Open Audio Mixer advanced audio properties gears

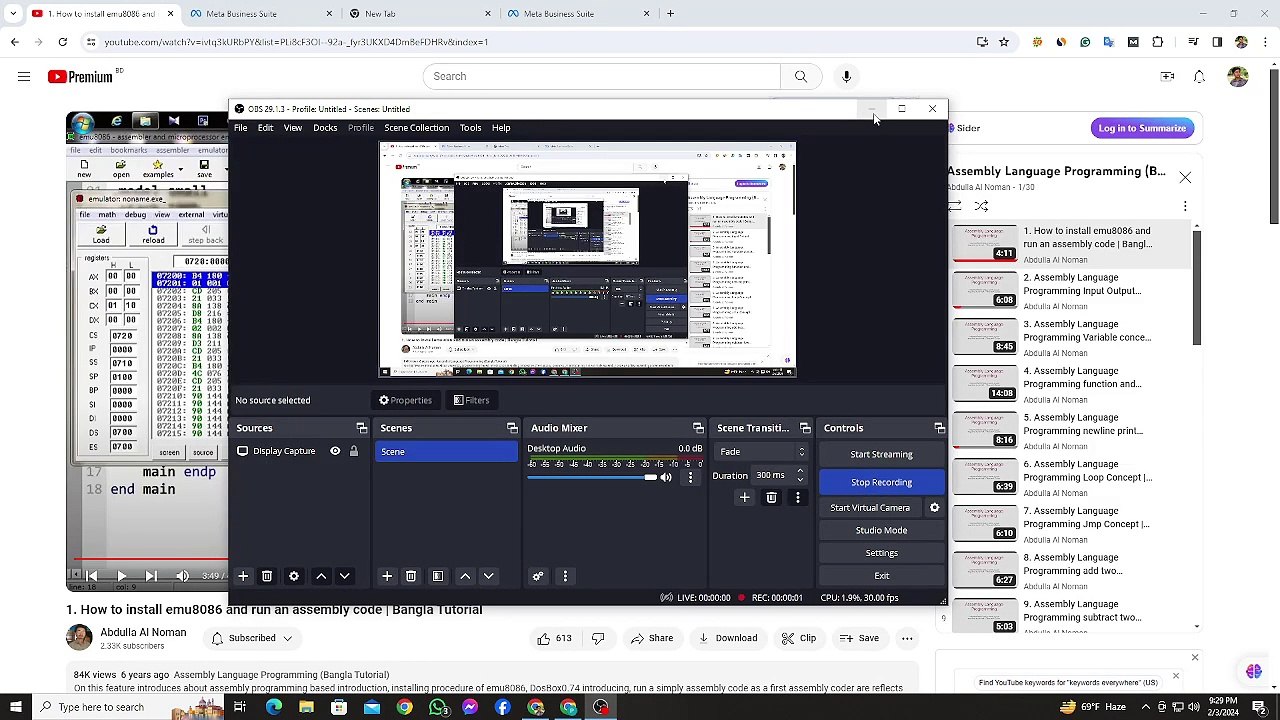click(x=538, y=576)
